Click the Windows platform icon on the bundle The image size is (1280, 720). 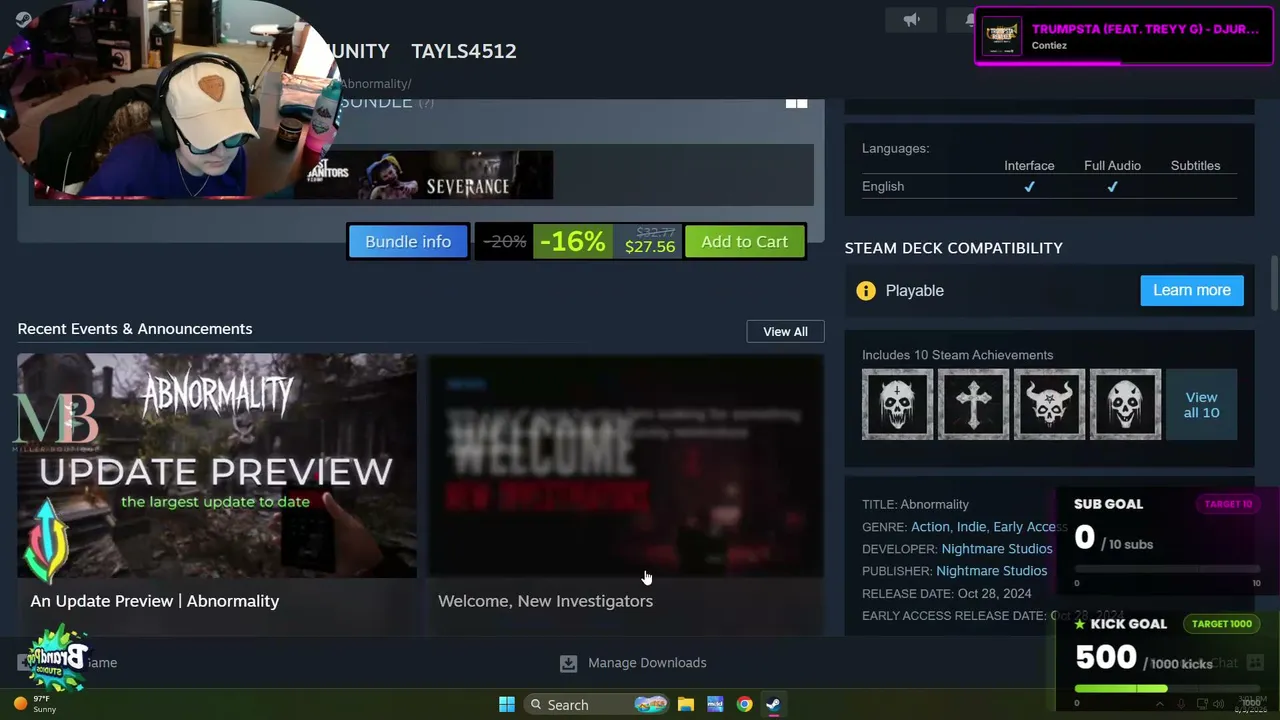point(796,102)
